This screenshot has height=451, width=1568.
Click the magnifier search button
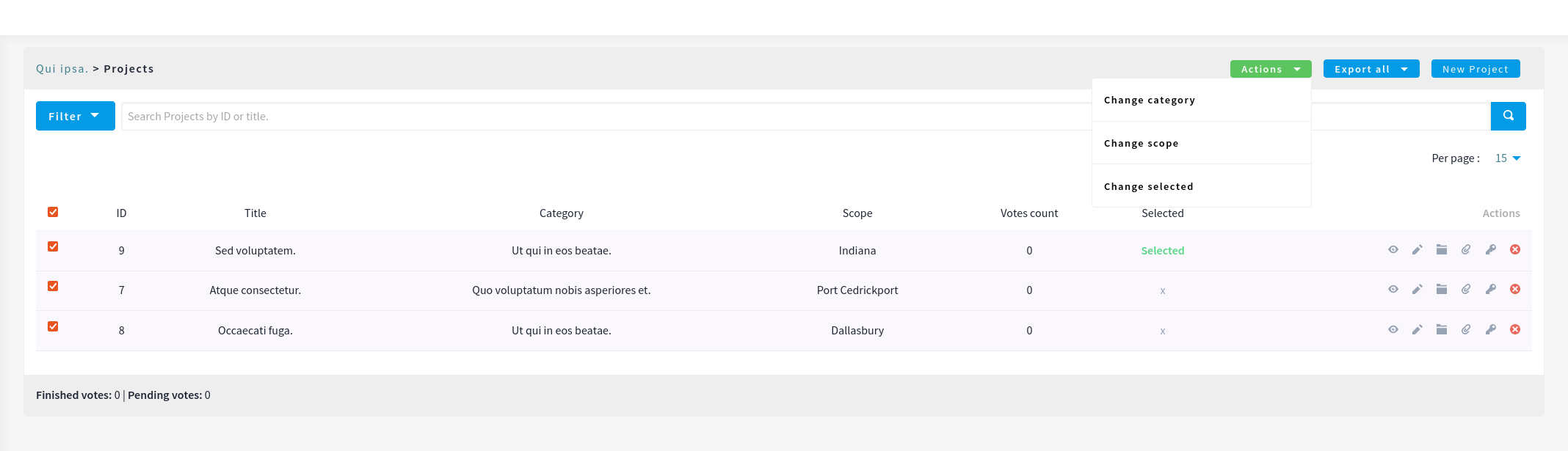point(1508,116)
